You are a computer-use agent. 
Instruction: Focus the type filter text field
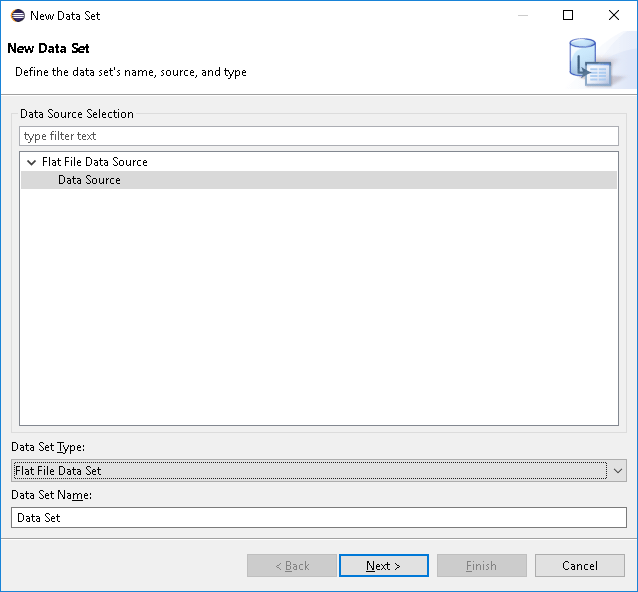[319, 136]
